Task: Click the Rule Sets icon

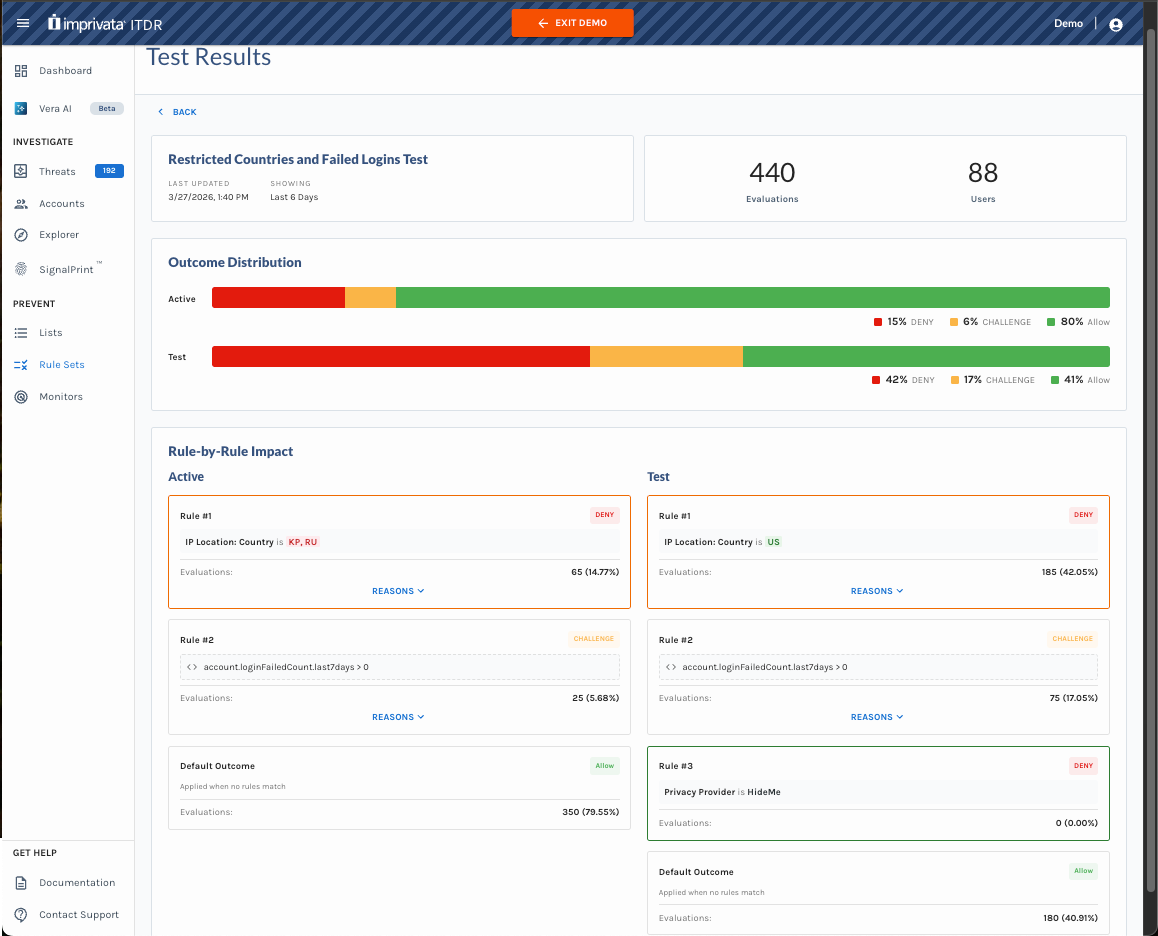Action: (21, 365)
